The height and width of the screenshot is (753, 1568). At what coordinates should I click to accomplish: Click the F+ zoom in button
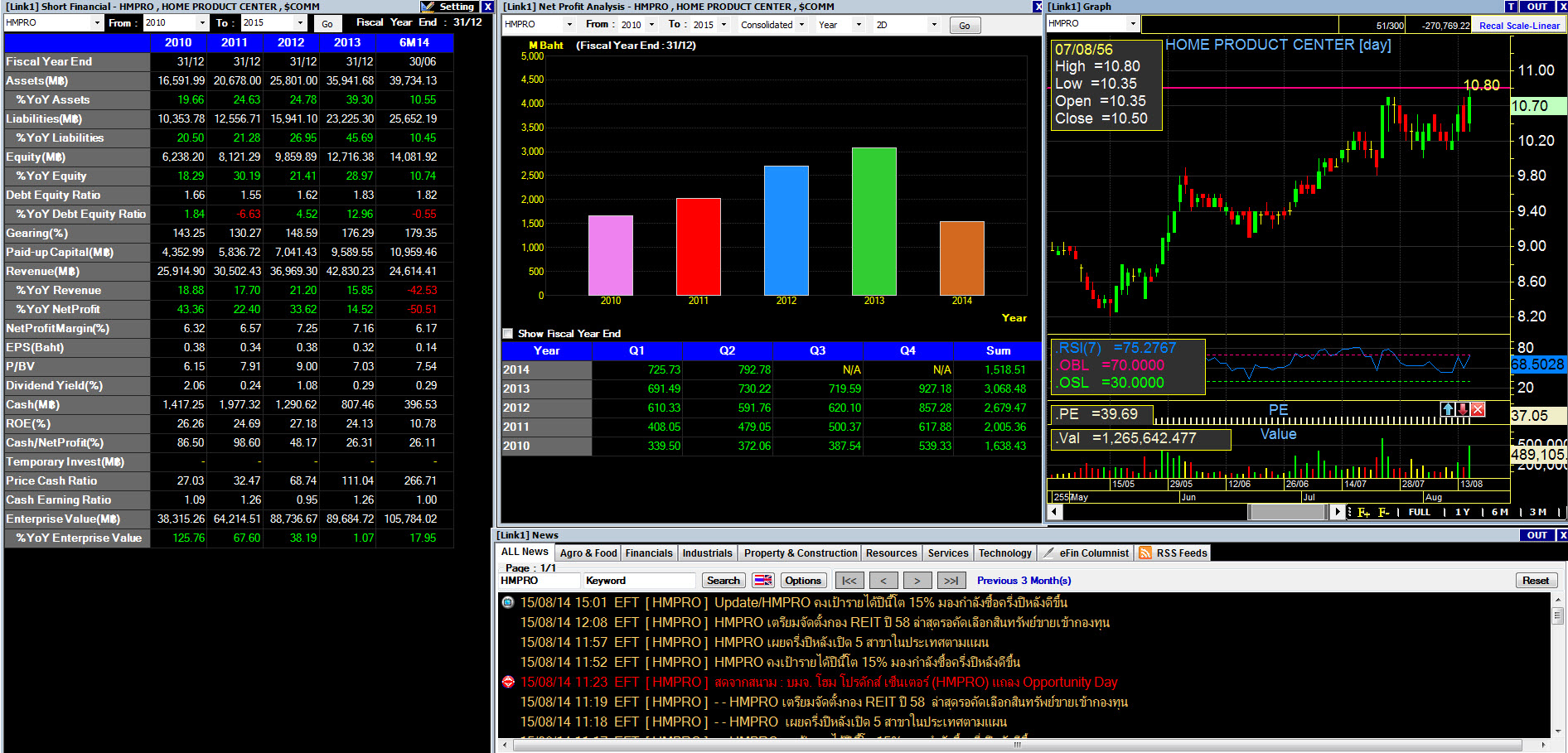click(x=1362, y=512)
